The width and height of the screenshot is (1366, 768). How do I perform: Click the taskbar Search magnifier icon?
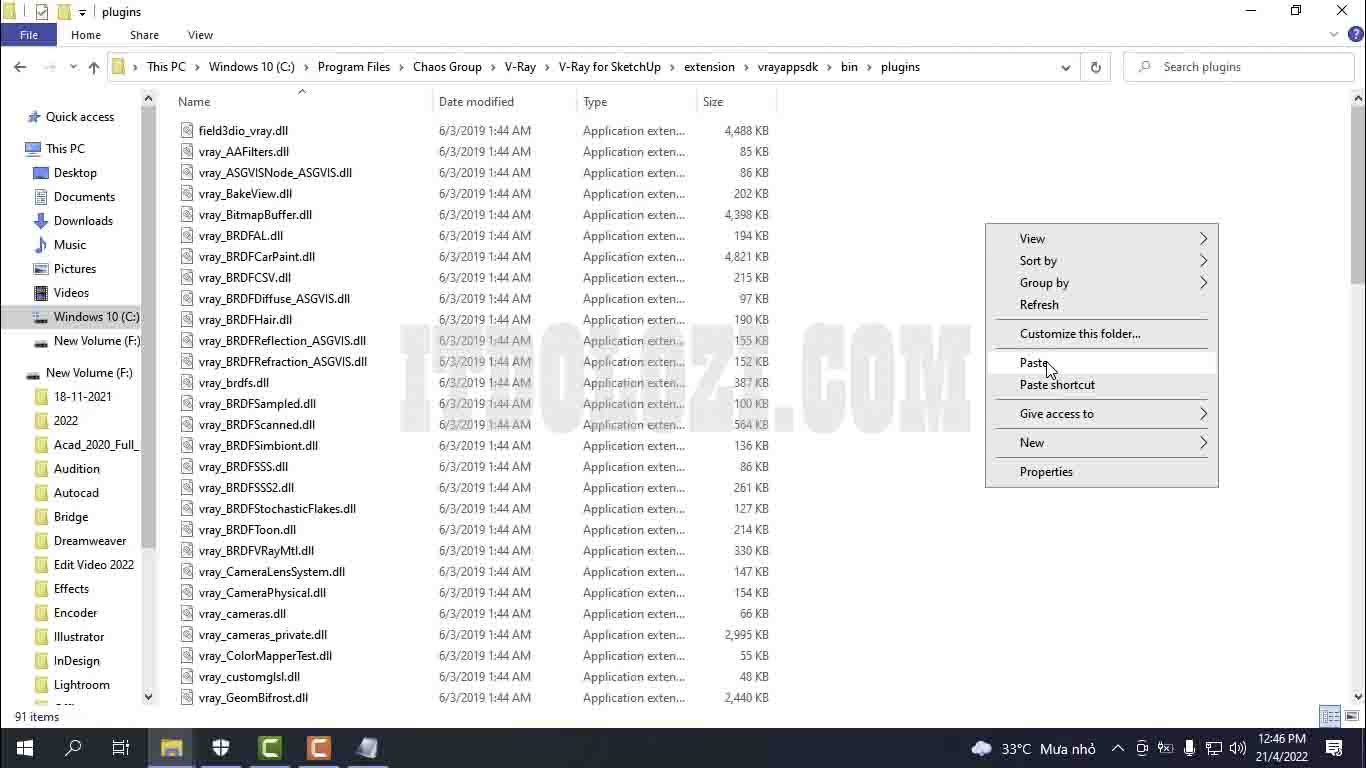pos(73,748)
